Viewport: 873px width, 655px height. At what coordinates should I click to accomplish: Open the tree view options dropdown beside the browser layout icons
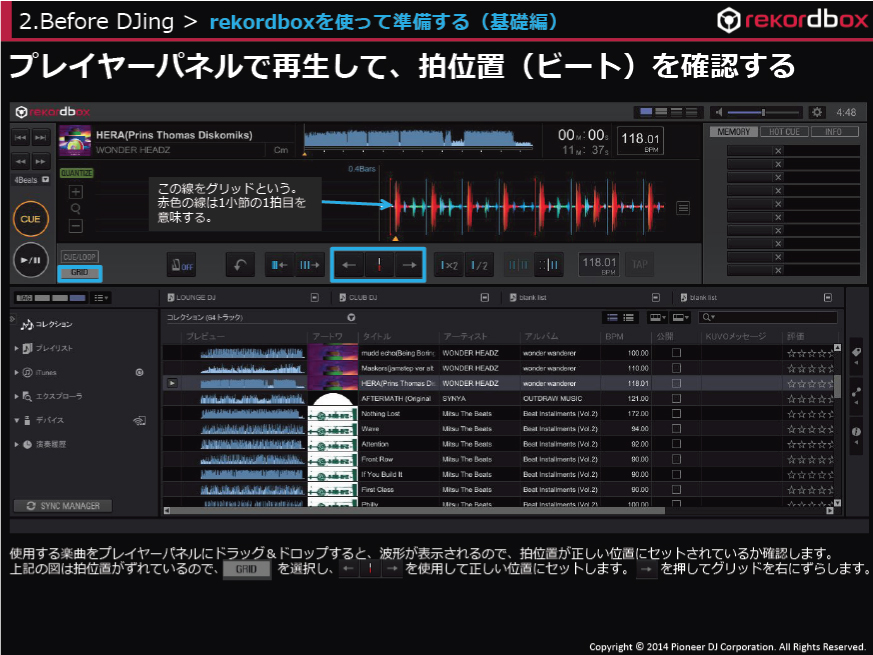(101, 298)
